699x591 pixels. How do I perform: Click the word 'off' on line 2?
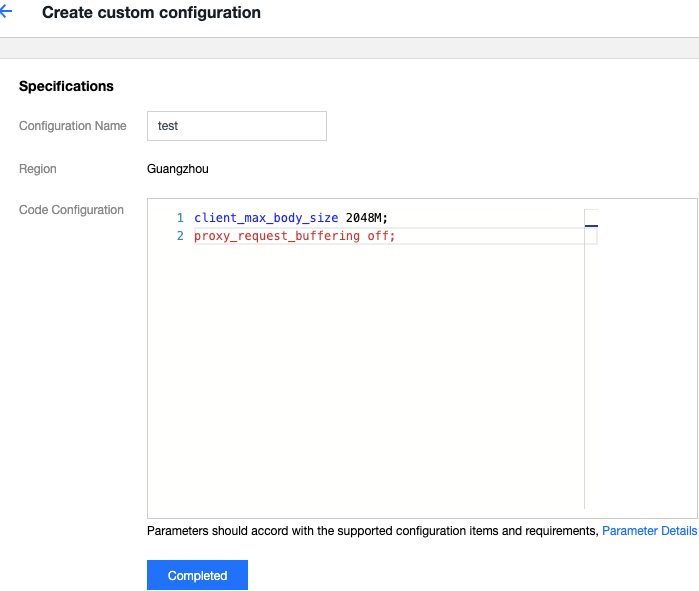380,236
